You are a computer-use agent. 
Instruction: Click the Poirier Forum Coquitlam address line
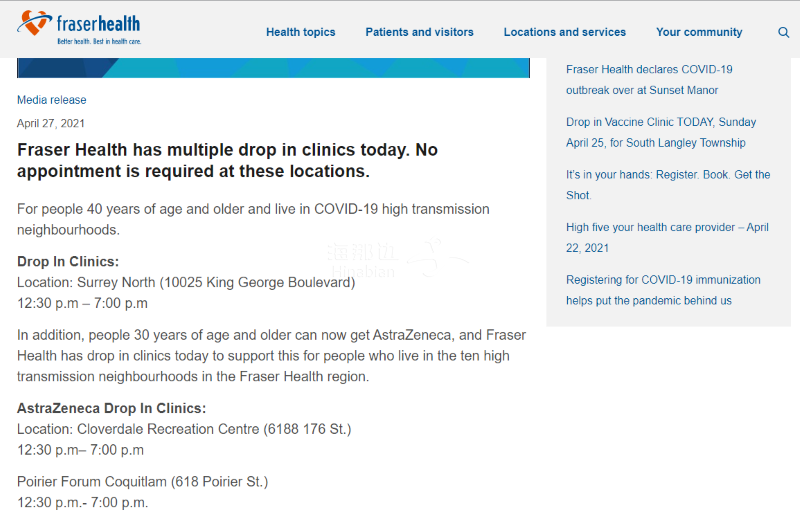point(142,481)
